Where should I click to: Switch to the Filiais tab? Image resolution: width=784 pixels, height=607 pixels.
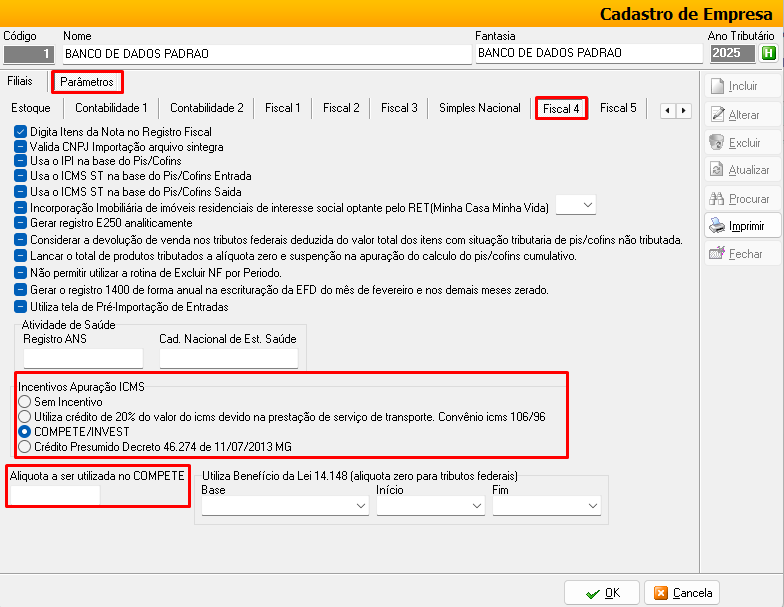(x=20, y=81)
